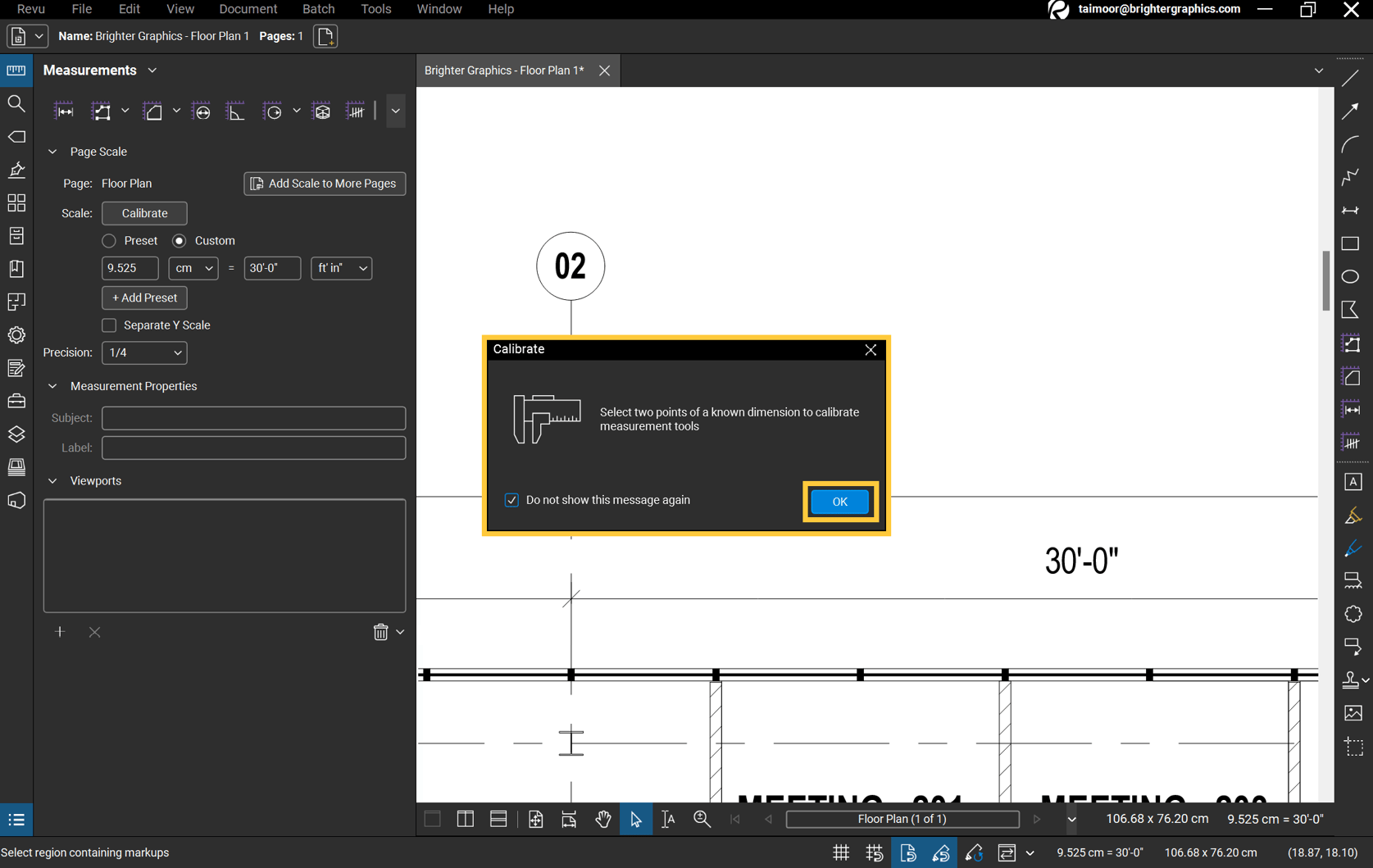
Task: Open the Search panel in the sidebar
Action: pos(16,103)
